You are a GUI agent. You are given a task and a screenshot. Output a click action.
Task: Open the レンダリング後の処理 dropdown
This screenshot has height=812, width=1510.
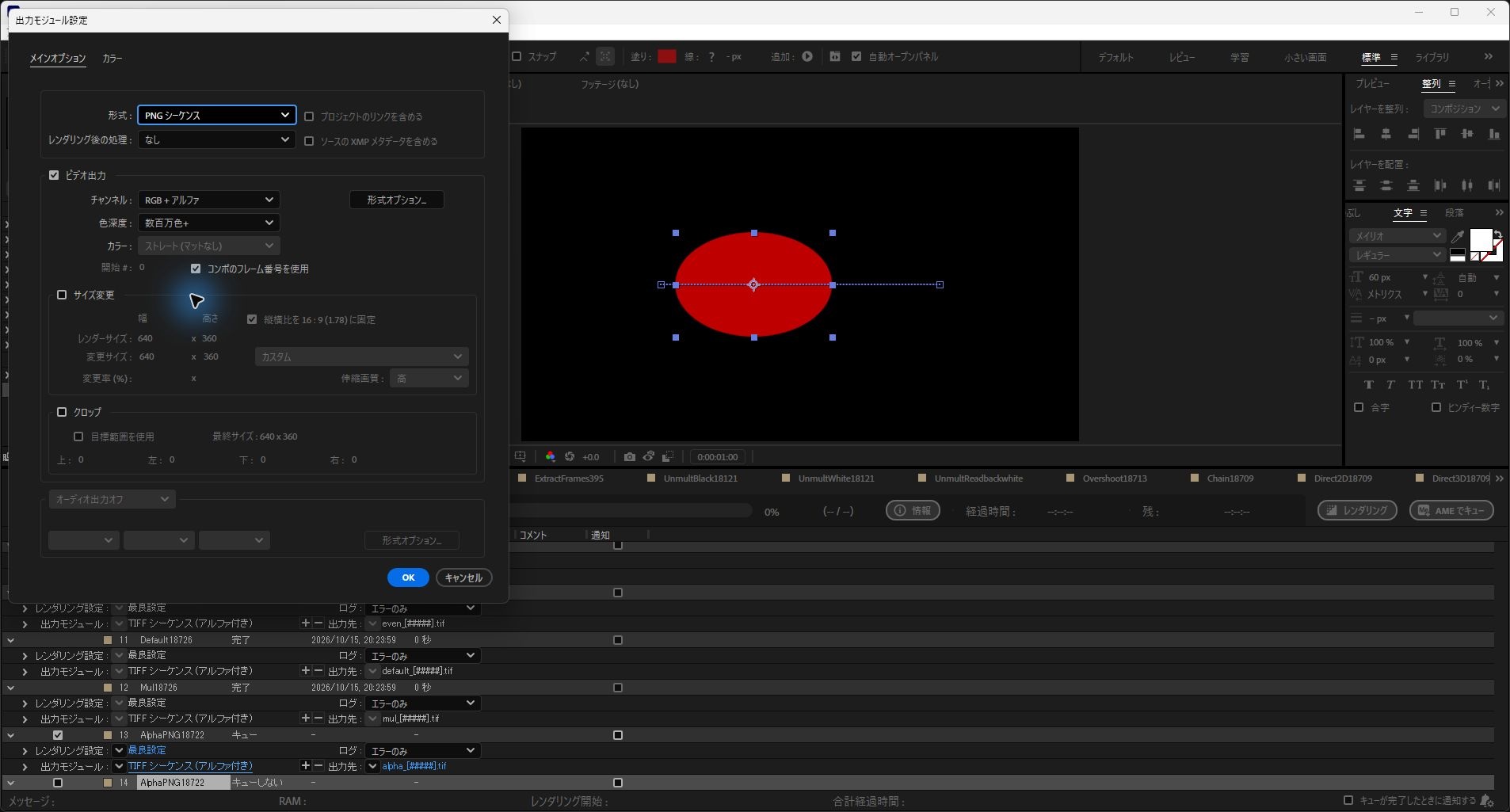(x=217, y=139)
